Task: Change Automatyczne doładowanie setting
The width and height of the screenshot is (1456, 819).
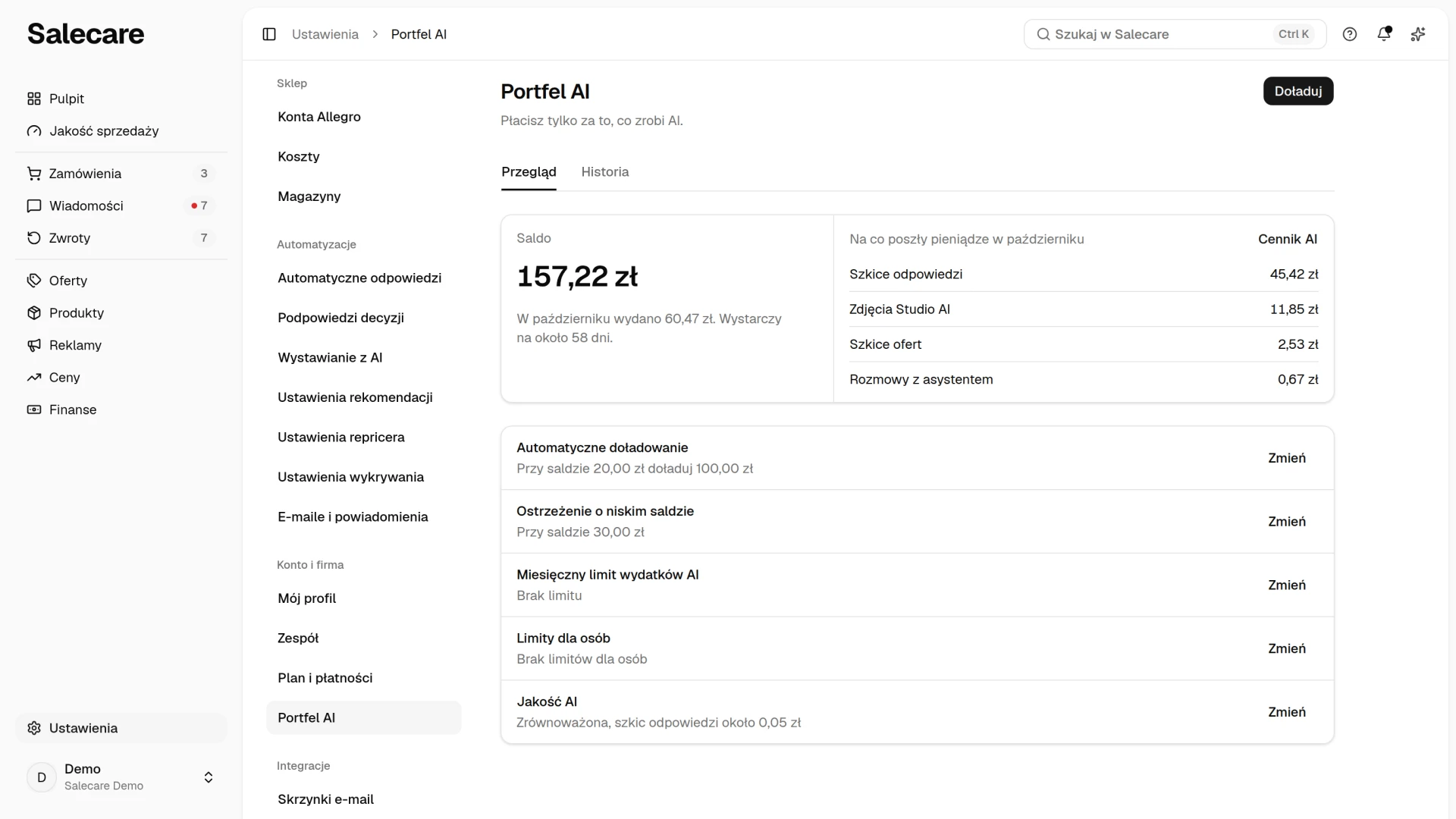Action: pyautogui.click(x=1287, y=458)
